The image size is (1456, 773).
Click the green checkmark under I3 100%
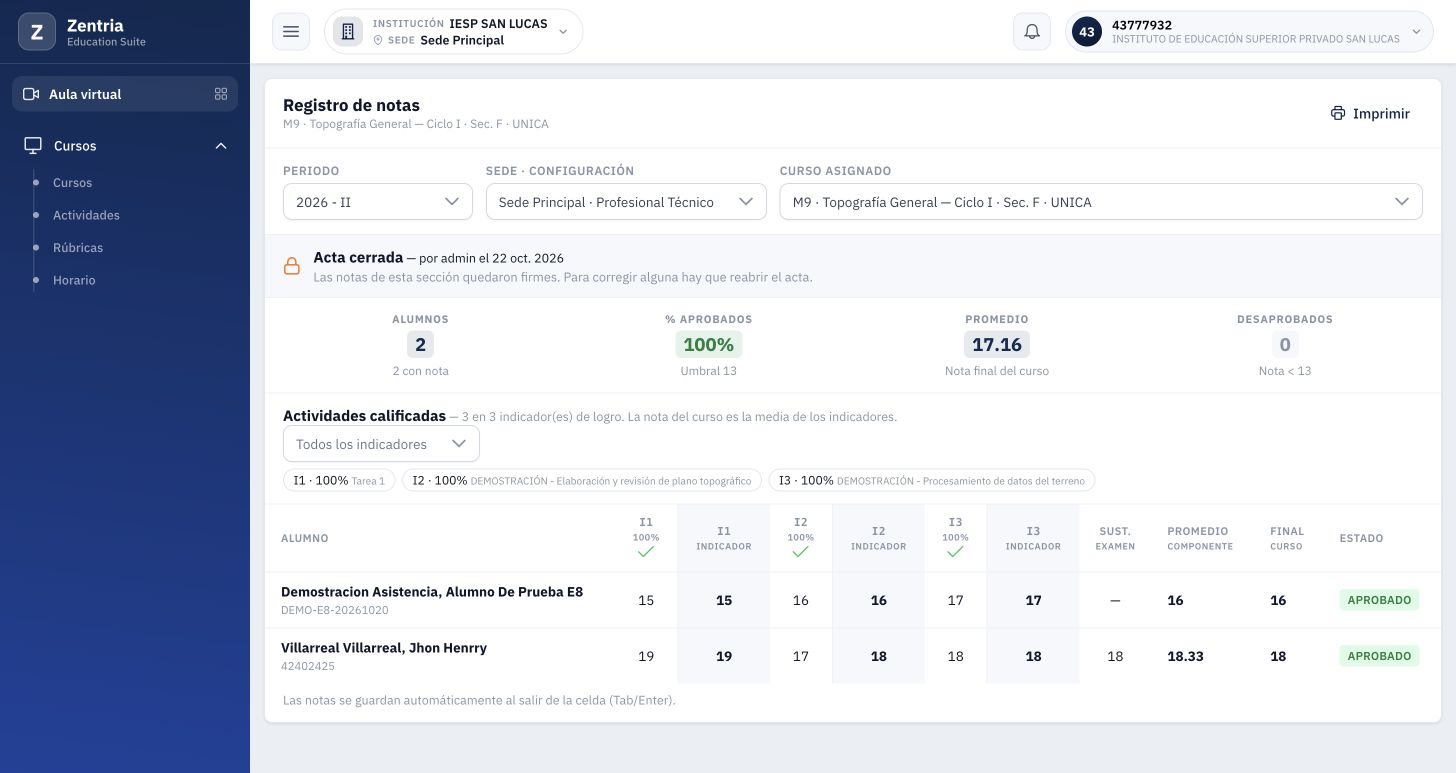(955, 551)
